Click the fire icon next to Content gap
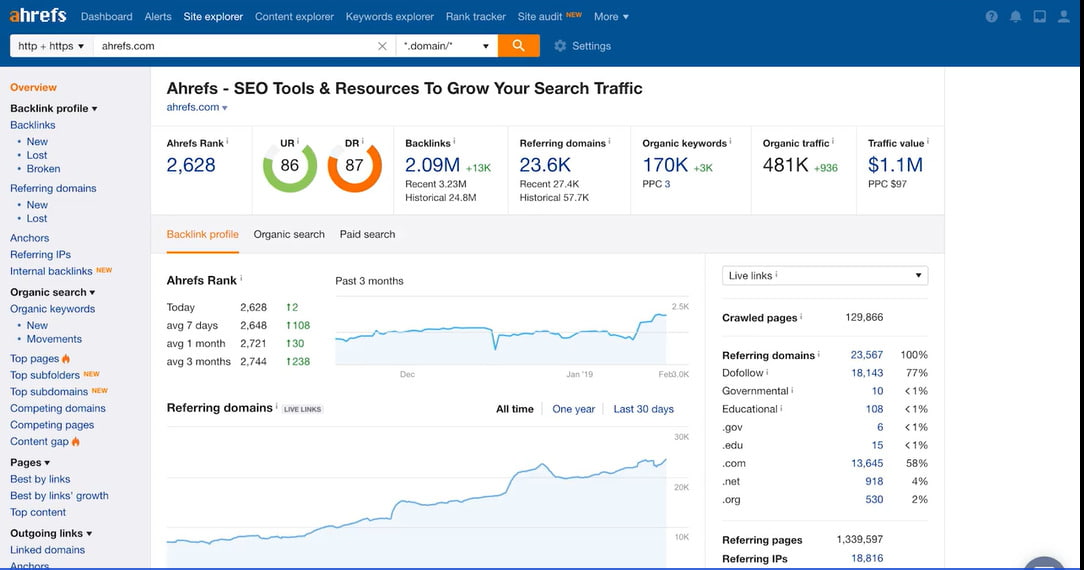This screenshot has width=1084, height=570. tap(75, 441)
